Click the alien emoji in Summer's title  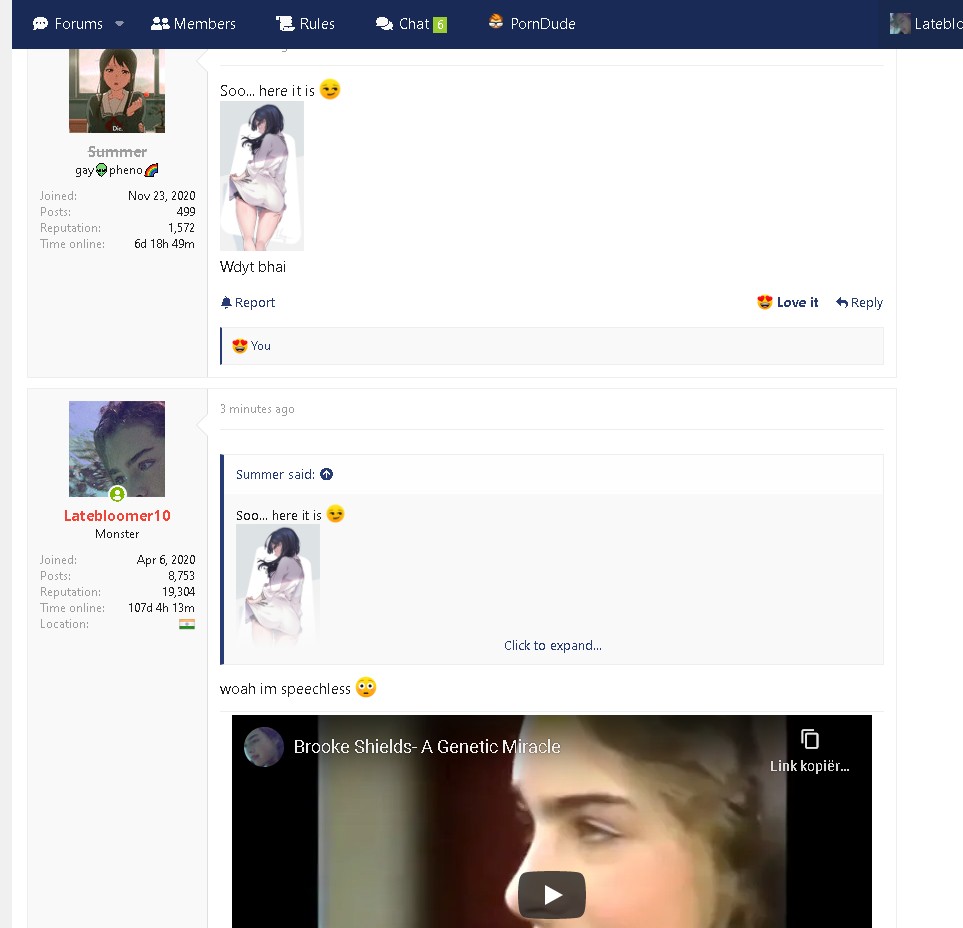(101, 170)
